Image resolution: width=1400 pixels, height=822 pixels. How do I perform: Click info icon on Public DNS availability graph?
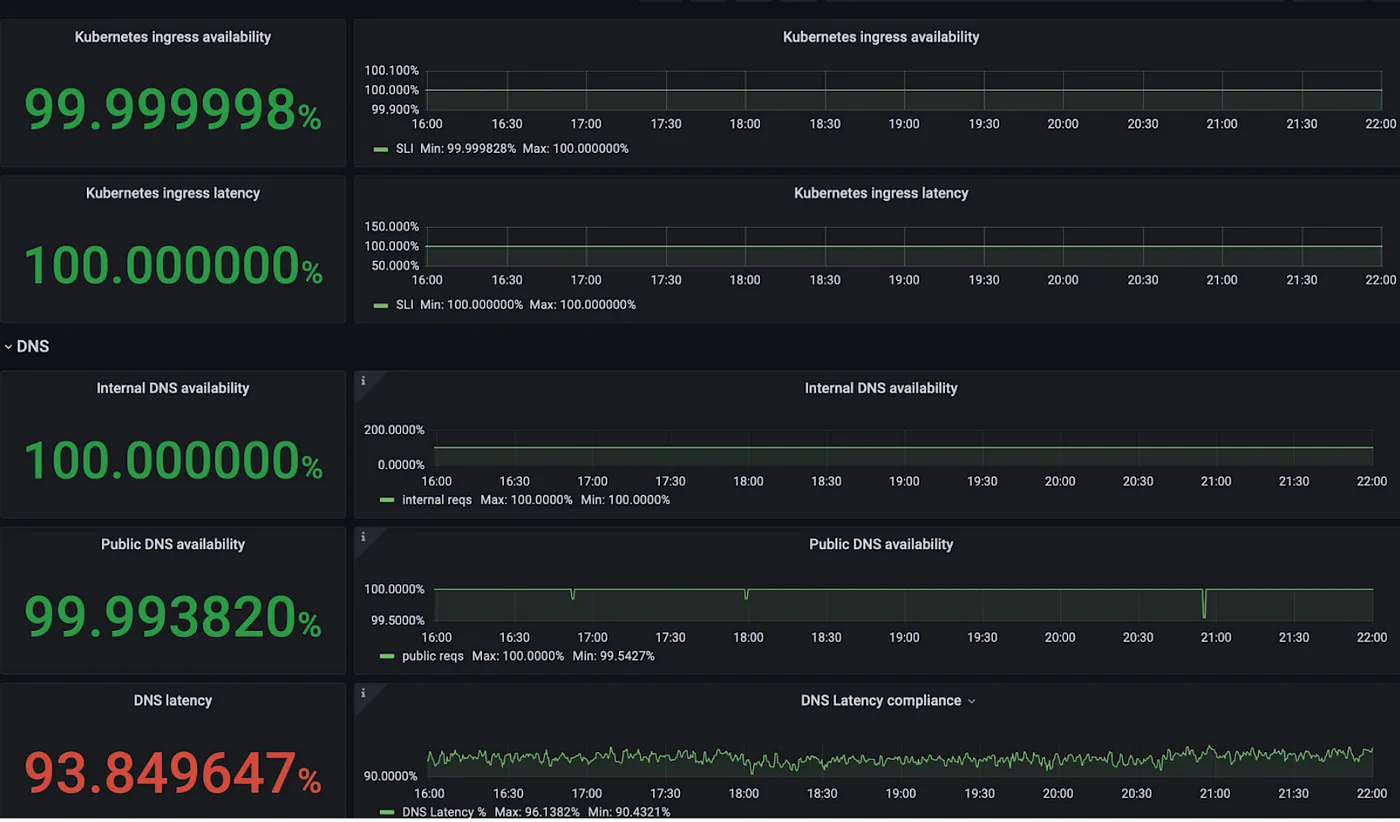click(363, 537)
